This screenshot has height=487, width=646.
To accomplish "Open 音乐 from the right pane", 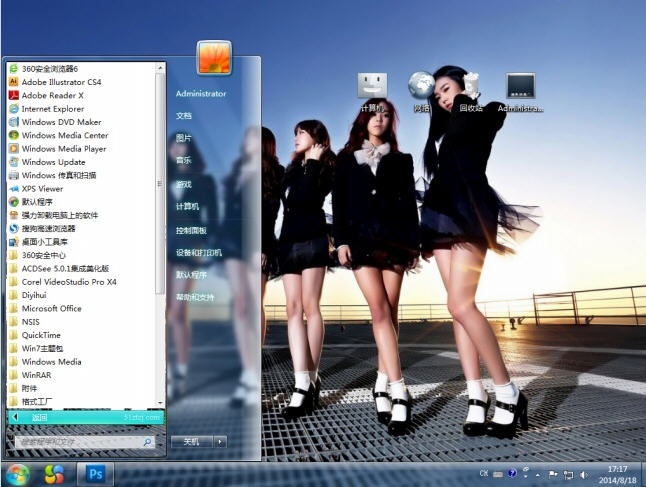I will [x=184, y=160].
